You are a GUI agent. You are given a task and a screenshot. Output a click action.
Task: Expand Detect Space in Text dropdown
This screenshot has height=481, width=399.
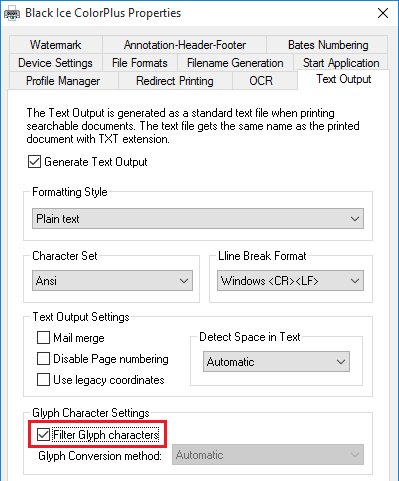tap(276, 362)
